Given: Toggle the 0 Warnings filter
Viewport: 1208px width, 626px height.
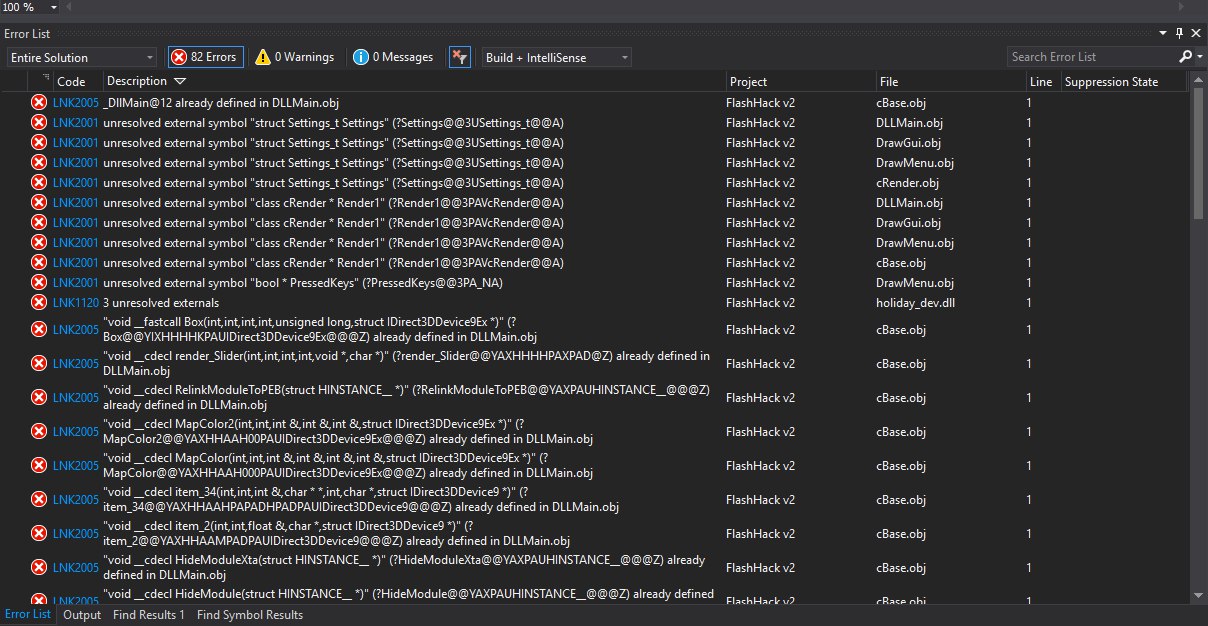Looking at the screenshot, I should [x=294, y=57].
